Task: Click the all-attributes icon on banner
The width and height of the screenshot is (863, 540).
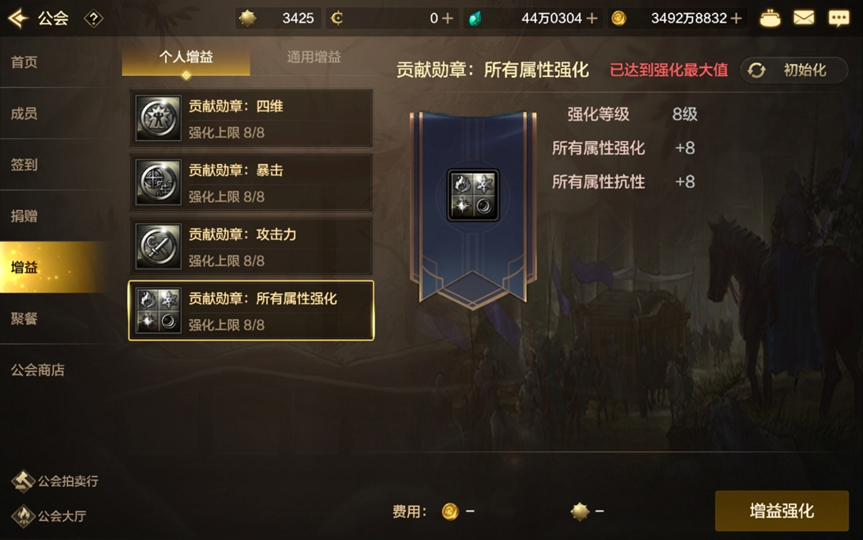Action: point(473,195)
